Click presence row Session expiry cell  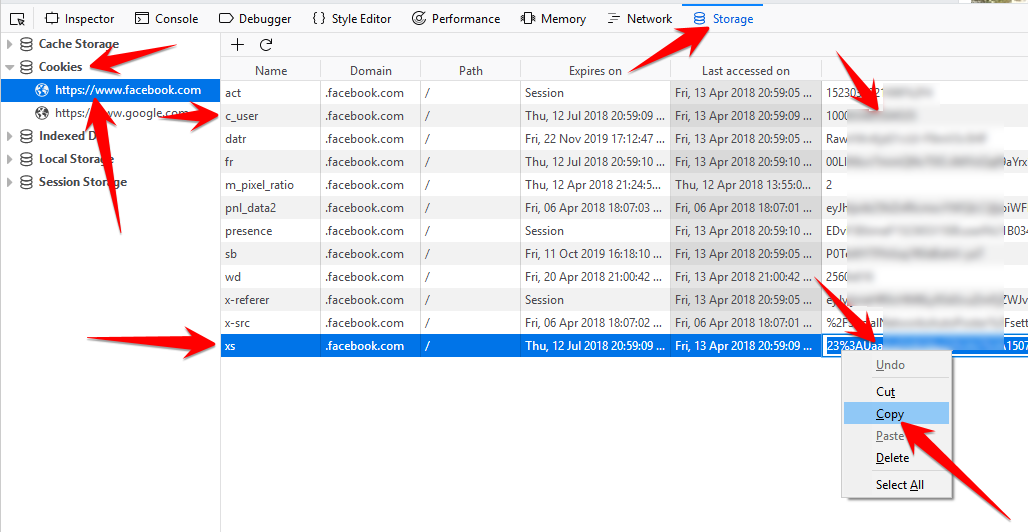[595, 231]
